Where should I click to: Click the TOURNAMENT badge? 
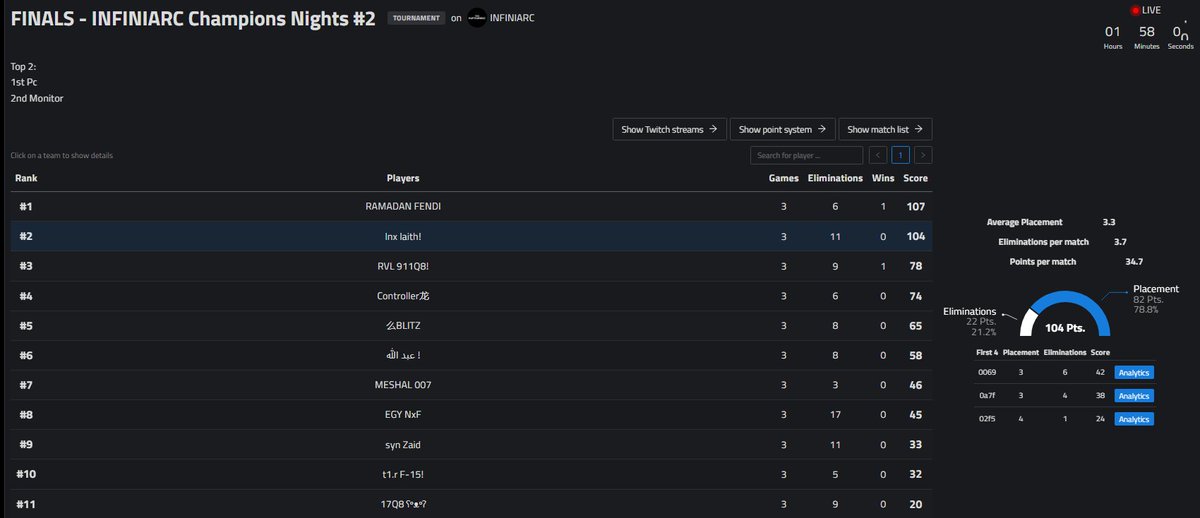pyautogui.click(x=416, y=18)
